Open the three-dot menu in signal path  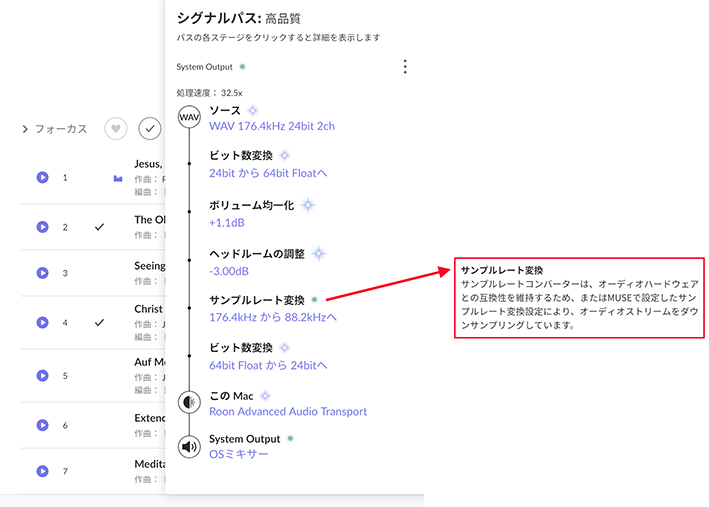[405, 67]
